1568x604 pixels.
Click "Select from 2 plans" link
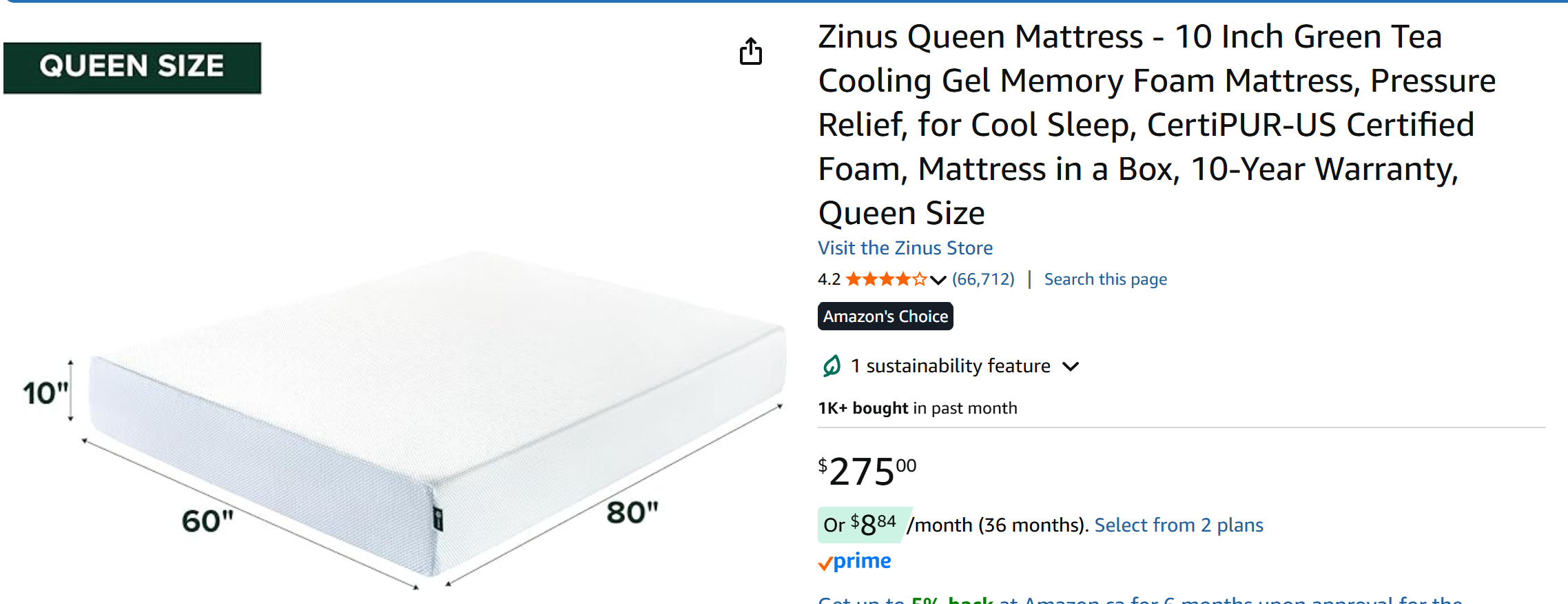[x=1179, y=525]
